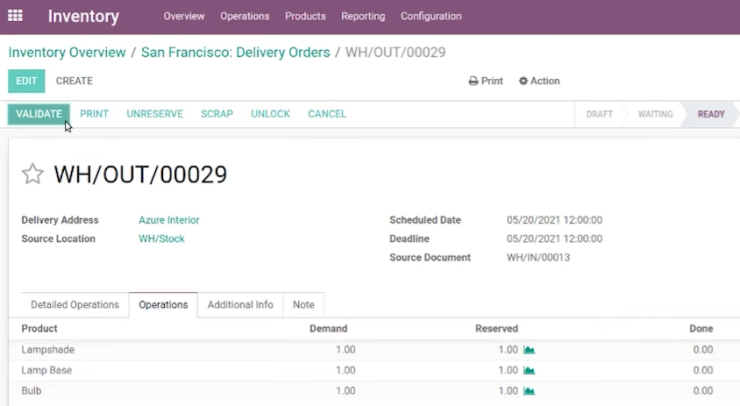This screenshot has height=406, width=740.
Task: Open the Configuration menu
Action: pos(431,16)
